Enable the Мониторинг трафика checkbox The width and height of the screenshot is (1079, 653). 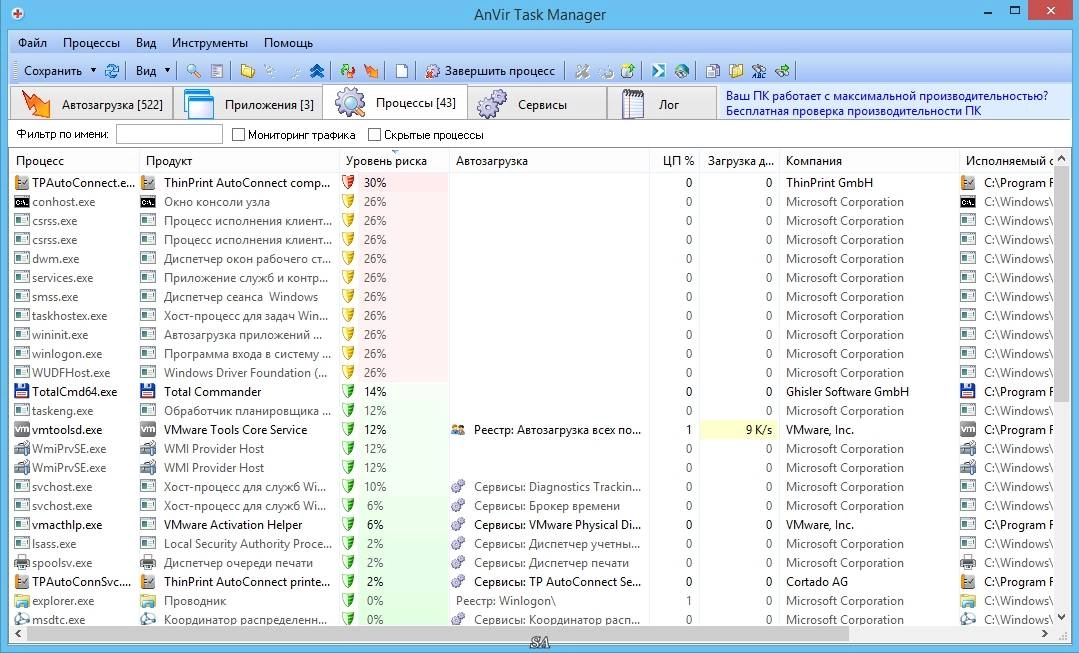(239, 135)
